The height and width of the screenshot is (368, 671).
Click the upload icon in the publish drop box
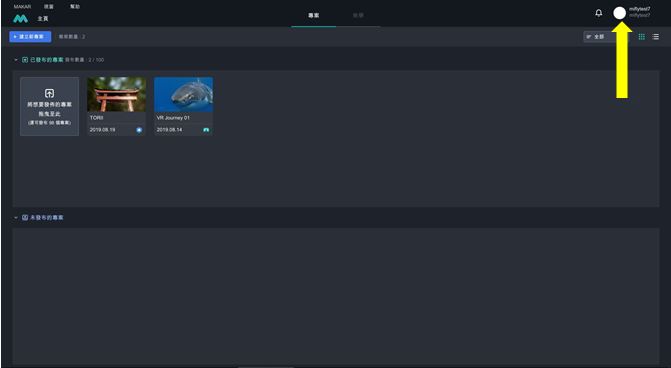[x=50, y=93]
